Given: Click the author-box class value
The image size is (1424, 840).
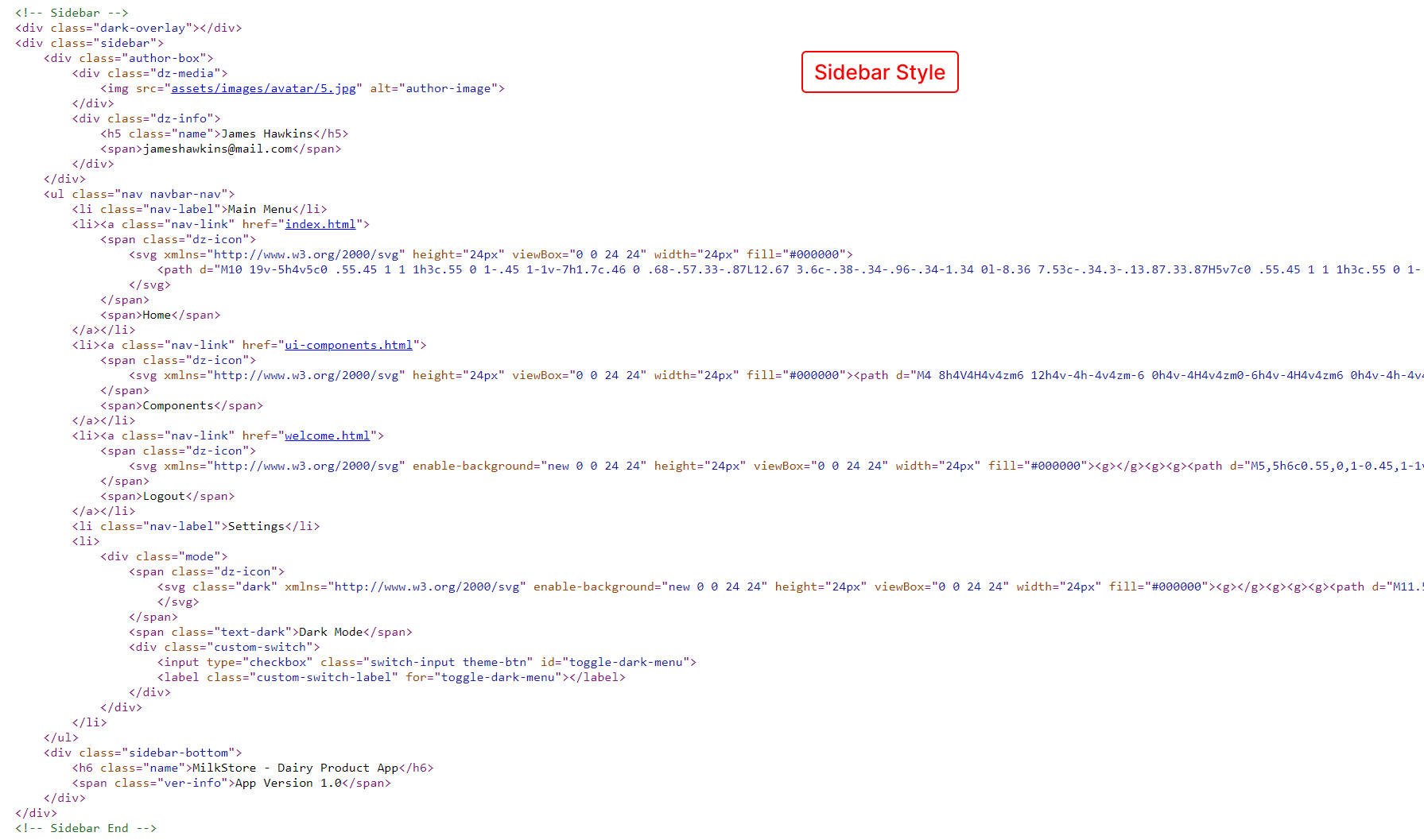Looking at the screenshot, I should pyautogui.click(x=164, y=58).
